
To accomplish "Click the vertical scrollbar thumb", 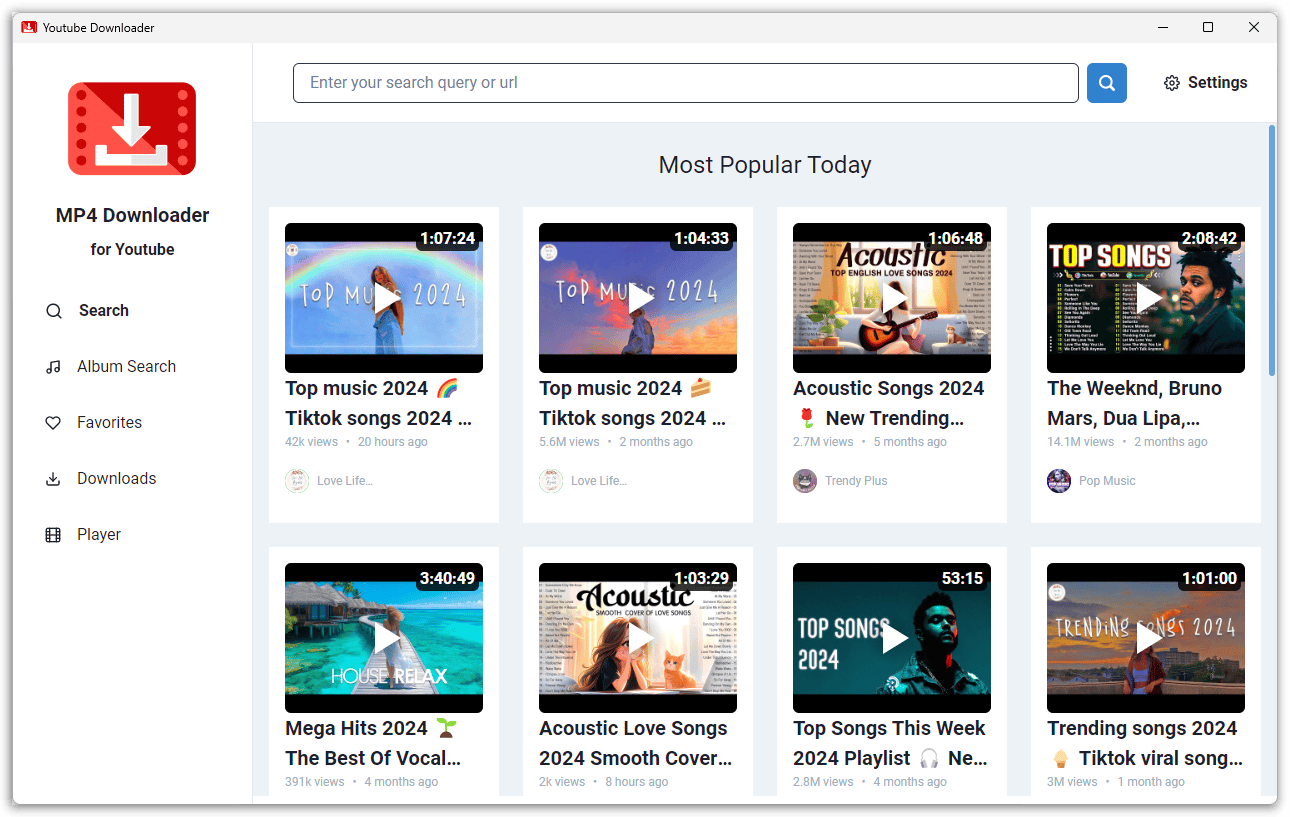I will (1272, 250).
